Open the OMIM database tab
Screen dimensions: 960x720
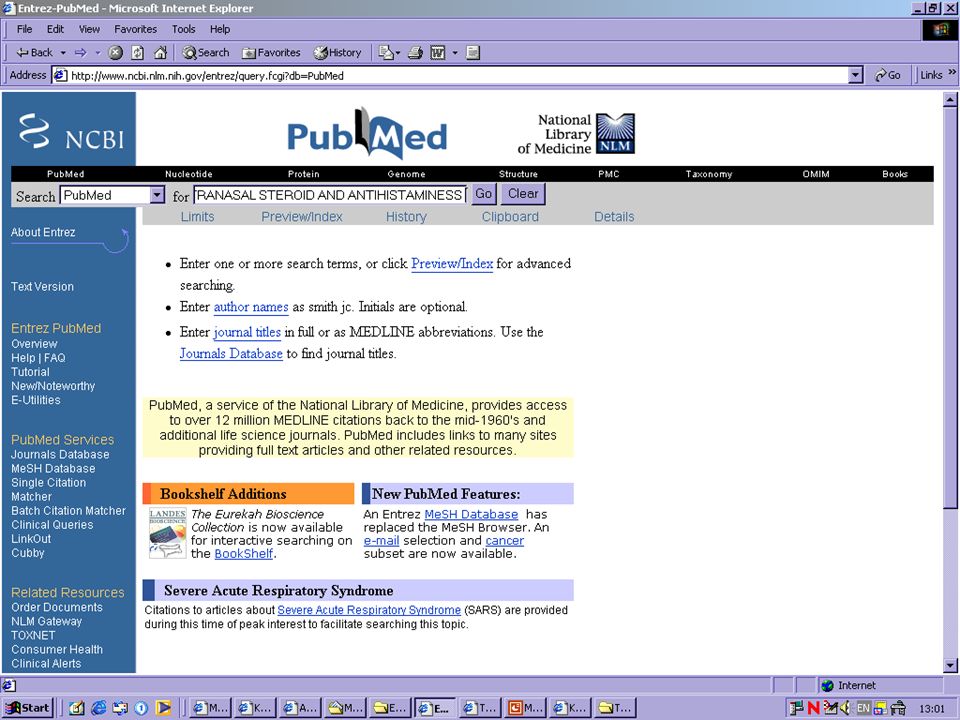tap(816, 174)
